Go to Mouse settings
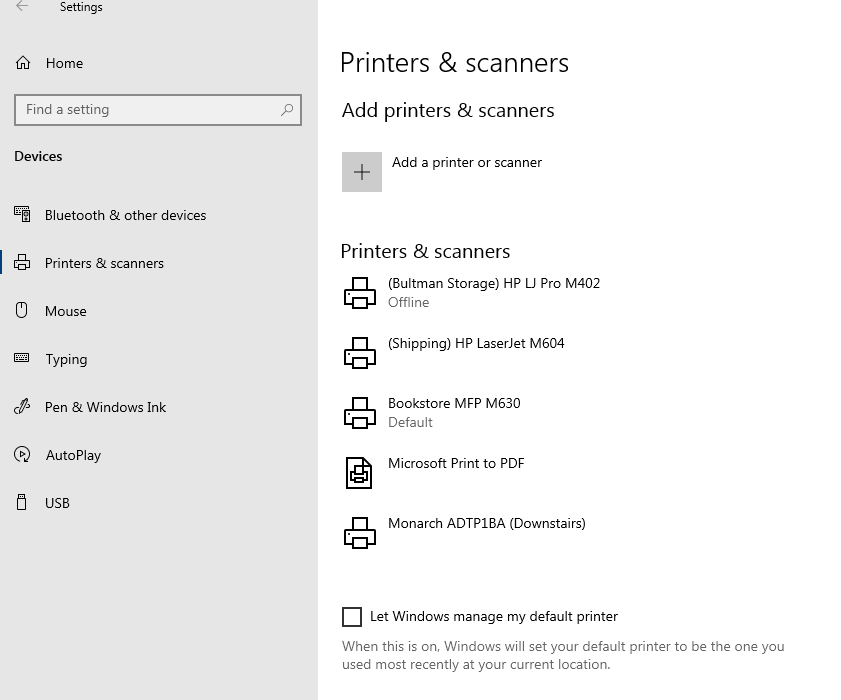 [x=66, y=311]
